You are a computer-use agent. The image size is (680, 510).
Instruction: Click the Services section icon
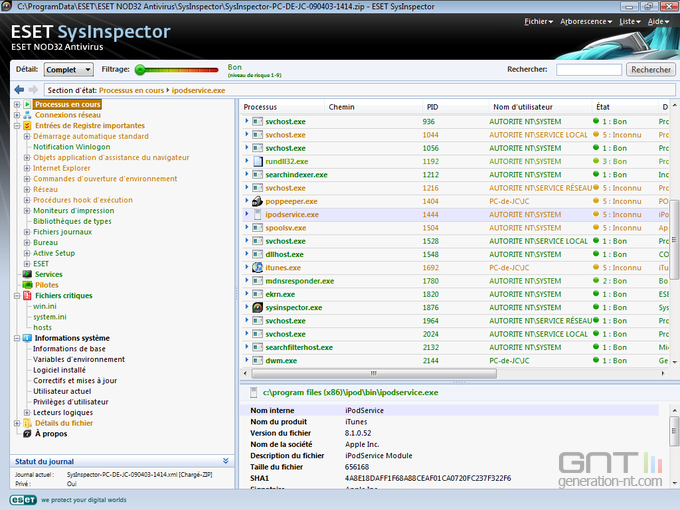pos(27,274)
